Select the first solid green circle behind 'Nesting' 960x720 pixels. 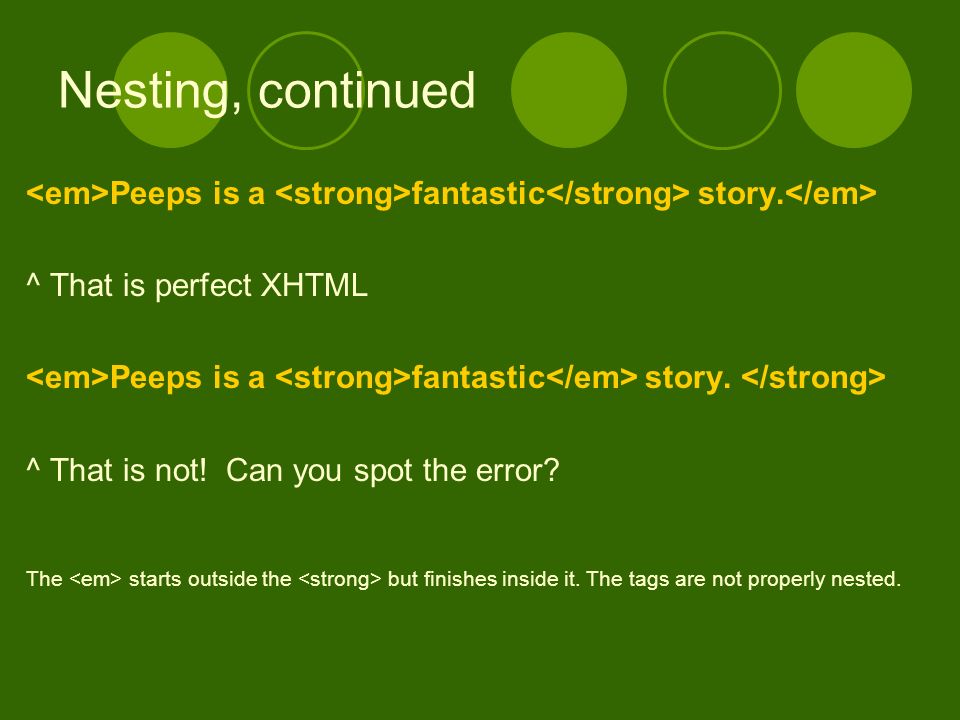[x=171, y=90]
